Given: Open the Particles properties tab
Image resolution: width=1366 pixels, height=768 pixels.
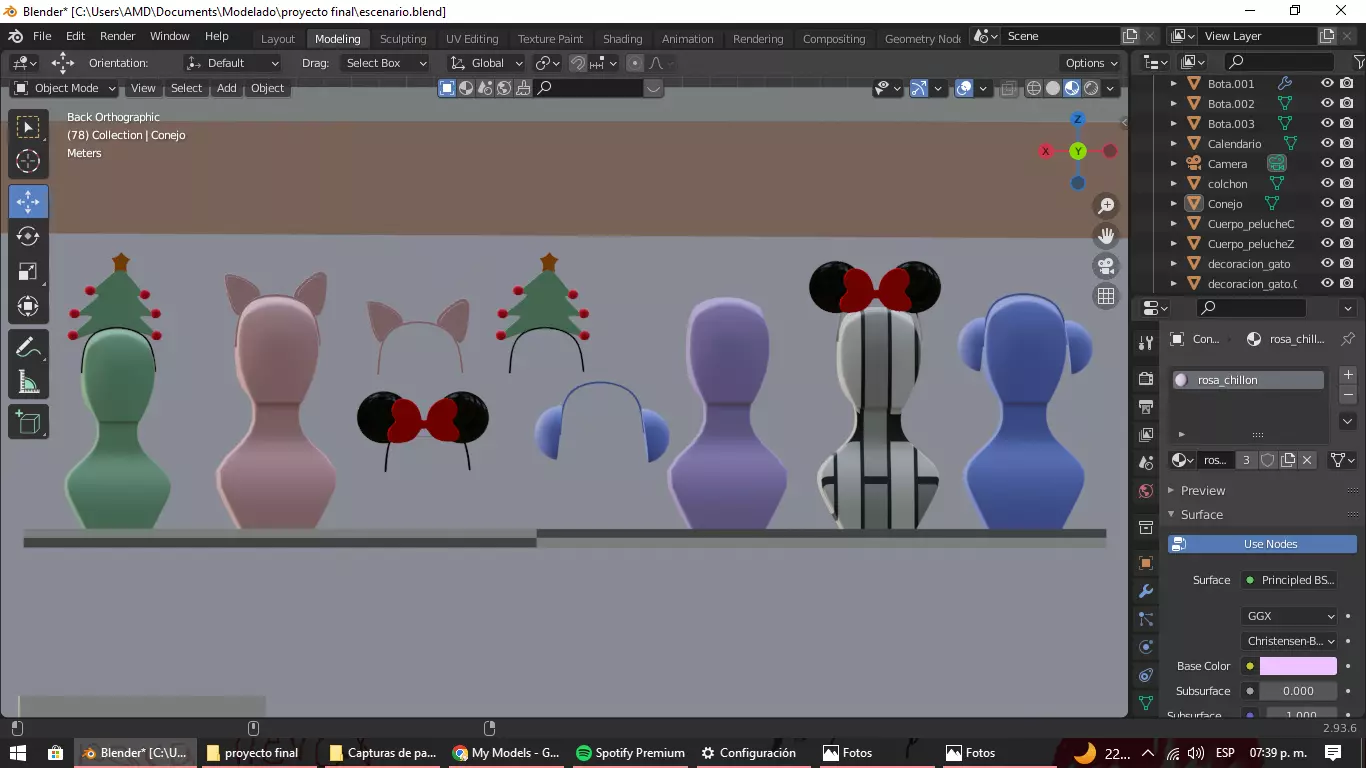Looking at the screenshot, I should [x=1146, y=619].
